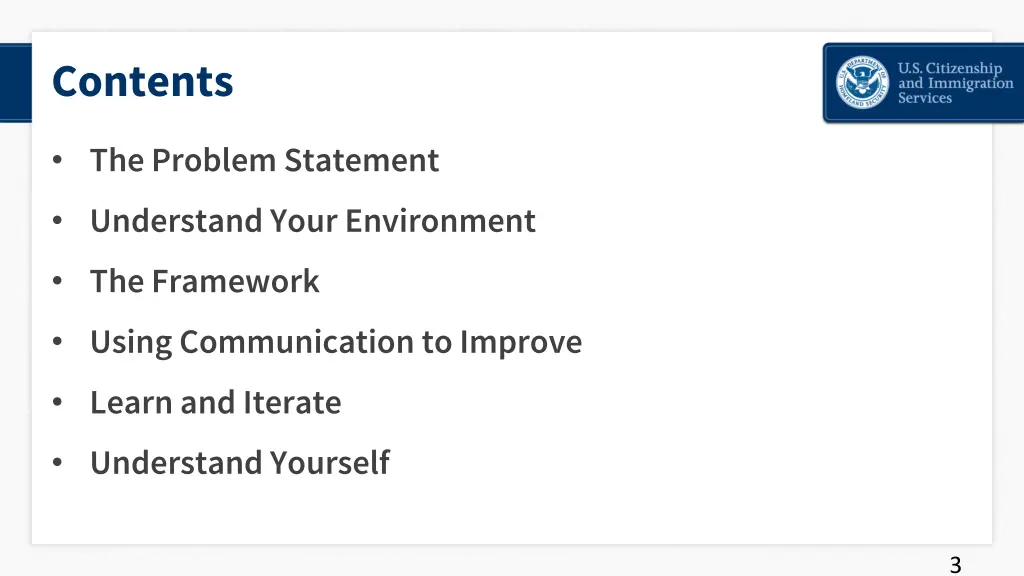Select Understand Yourself entry

(x=240, y=463)
